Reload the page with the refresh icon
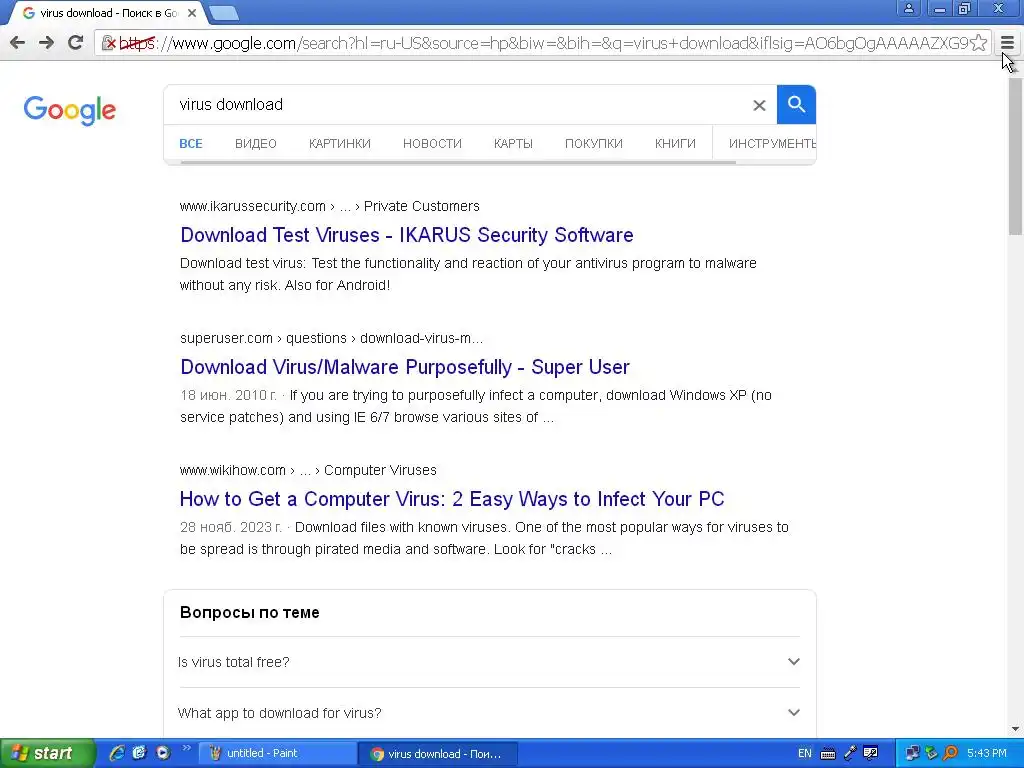 point(75,43)
